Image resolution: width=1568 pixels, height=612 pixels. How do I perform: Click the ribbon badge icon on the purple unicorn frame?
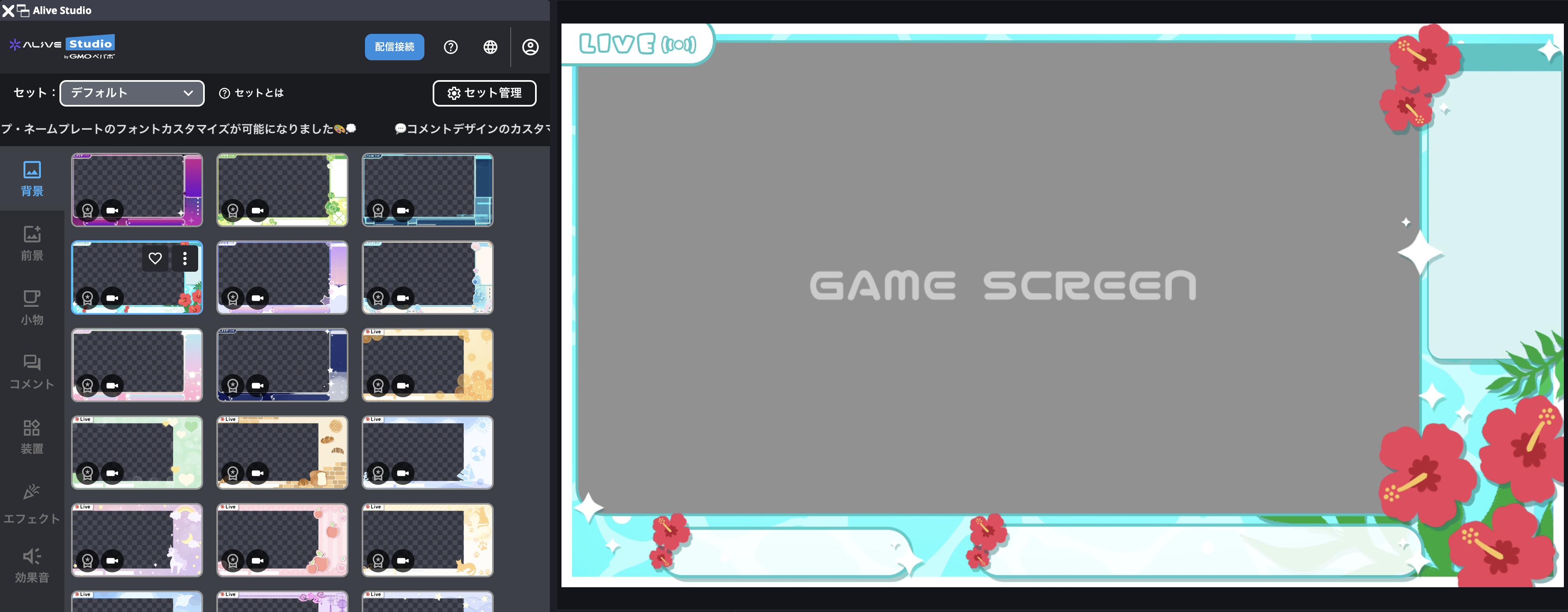[x=88, y=561]
